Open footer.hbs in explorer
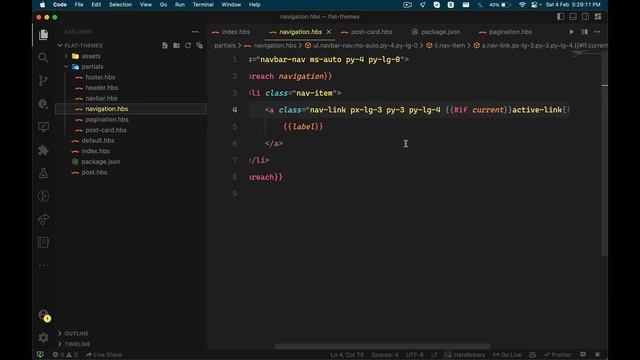640x360 pixels. (x=100, y=77)
